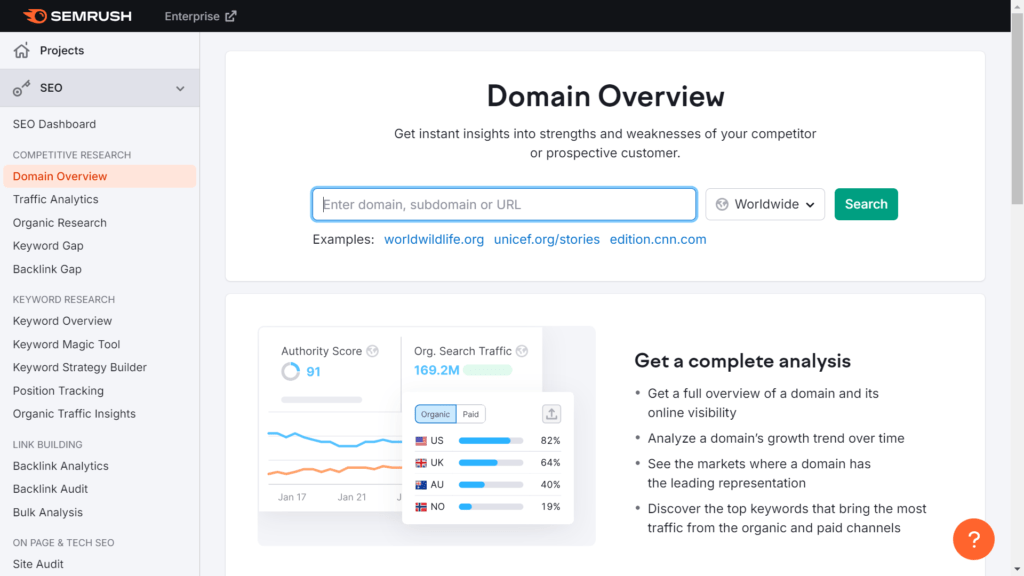Screen dimensions: 1024x576
Task: Click the US 82% progress bar
Action: (x=490, y=441)
